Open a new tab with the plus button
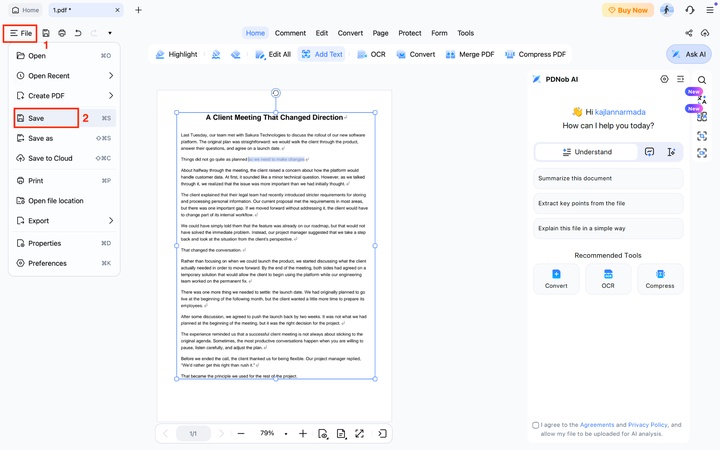Image resolution: width=720 pixels, height=450 pixels. tap(138, 10)
